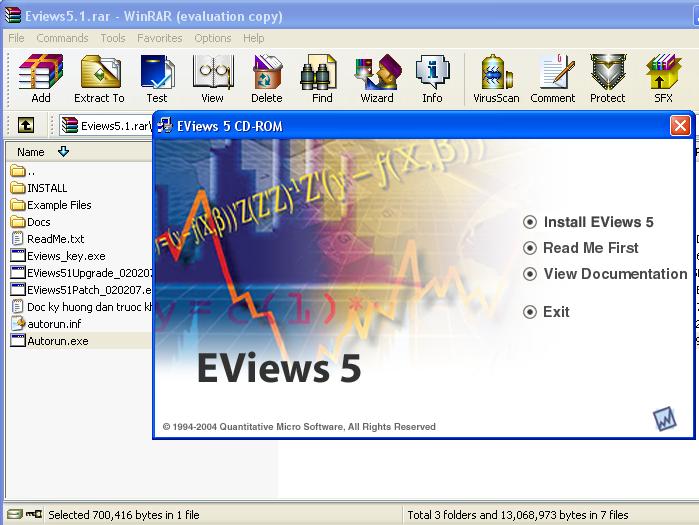Click the Add toolbar icon in WinRAR
699x525 pixels.
41,79
